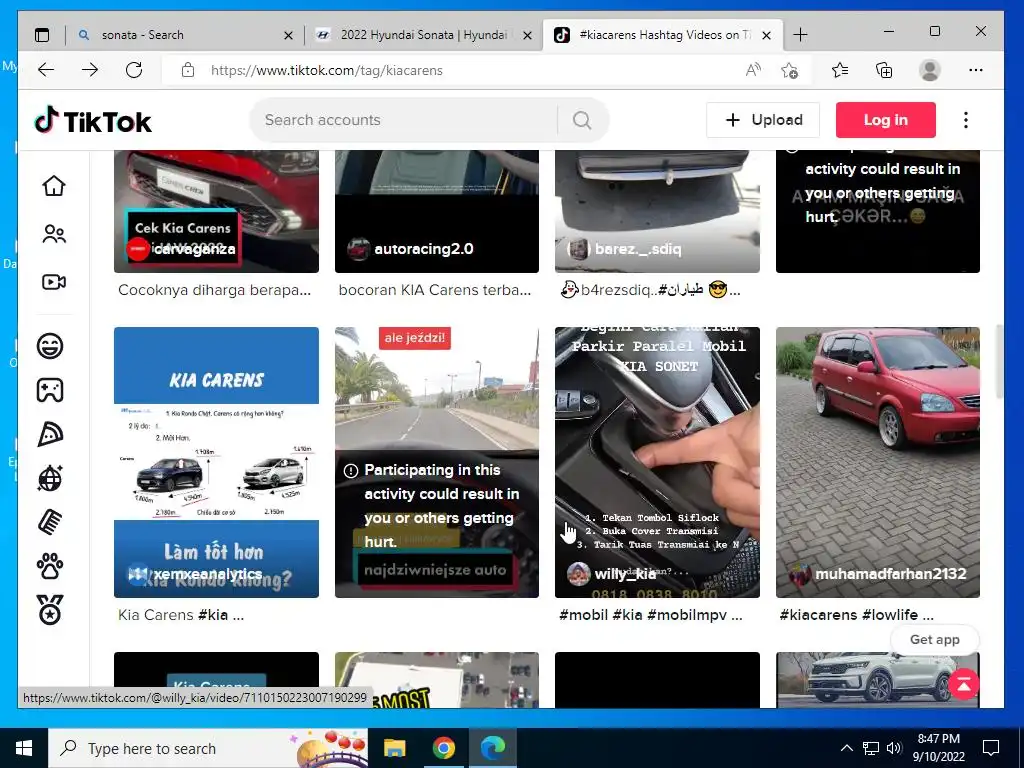Open File Explorer from the taskbar
This screenshot has height=768, width=1024.
tap(394, 748)
